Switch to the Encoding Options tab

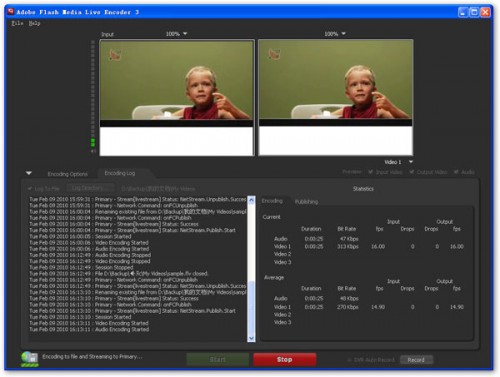67,174
